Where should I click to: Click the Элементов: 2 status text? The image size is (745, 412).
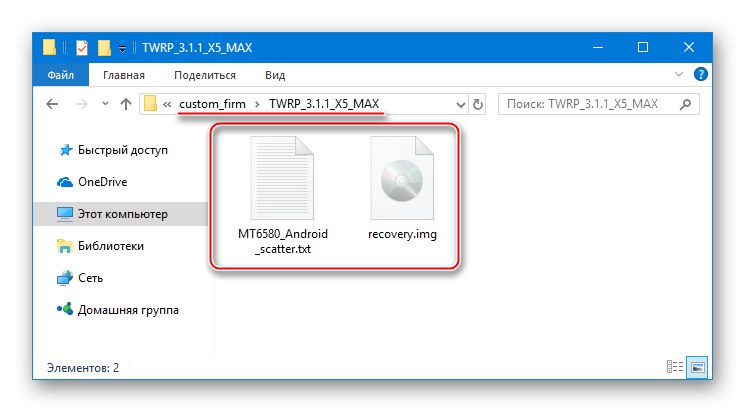pyautogui.click(x=83, y=368)
